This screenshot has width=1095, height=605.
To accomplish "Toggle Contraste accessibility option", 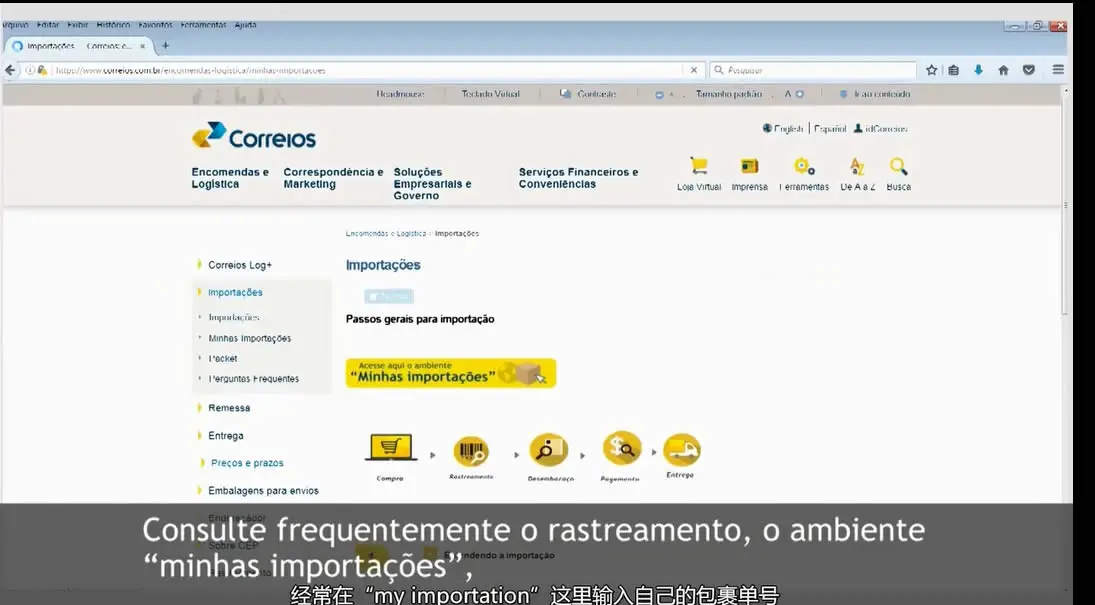I will pos(588,94).
